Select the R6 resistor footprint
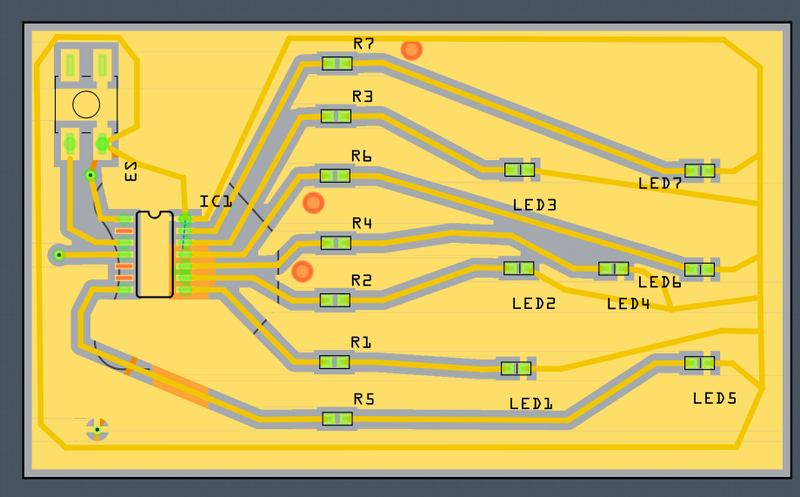 [x=336, y=176]
